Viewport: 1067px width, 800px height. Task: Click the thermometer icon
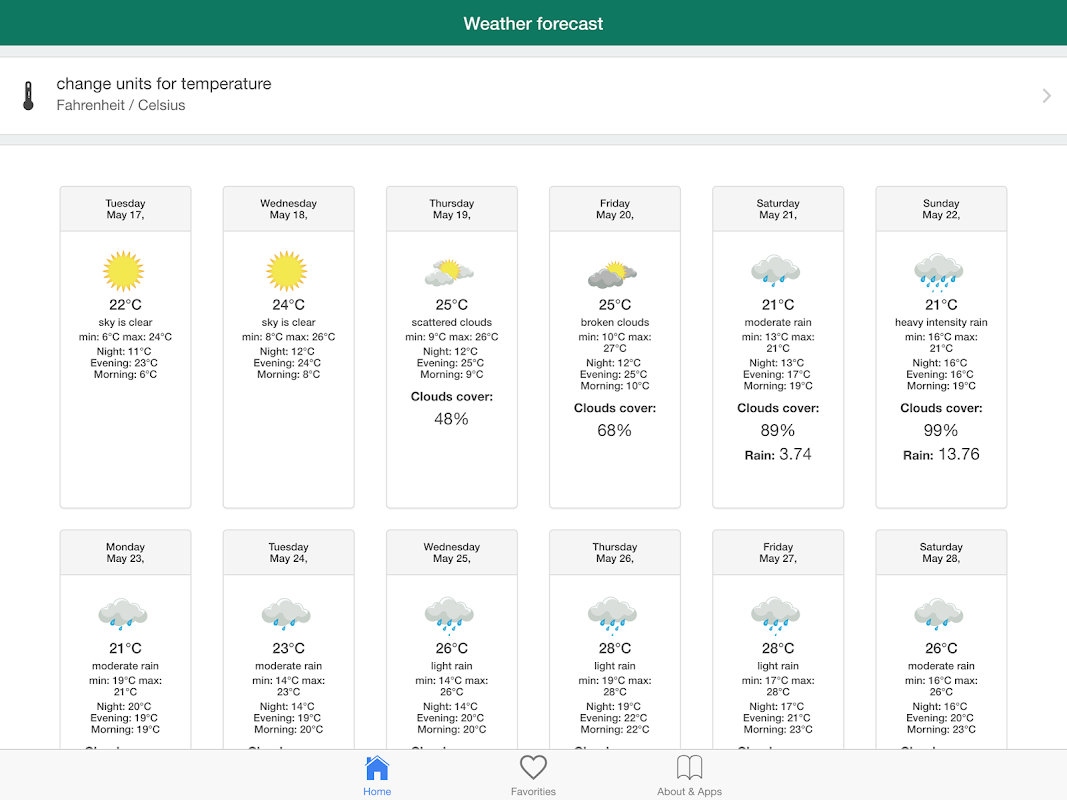point(28,95)
